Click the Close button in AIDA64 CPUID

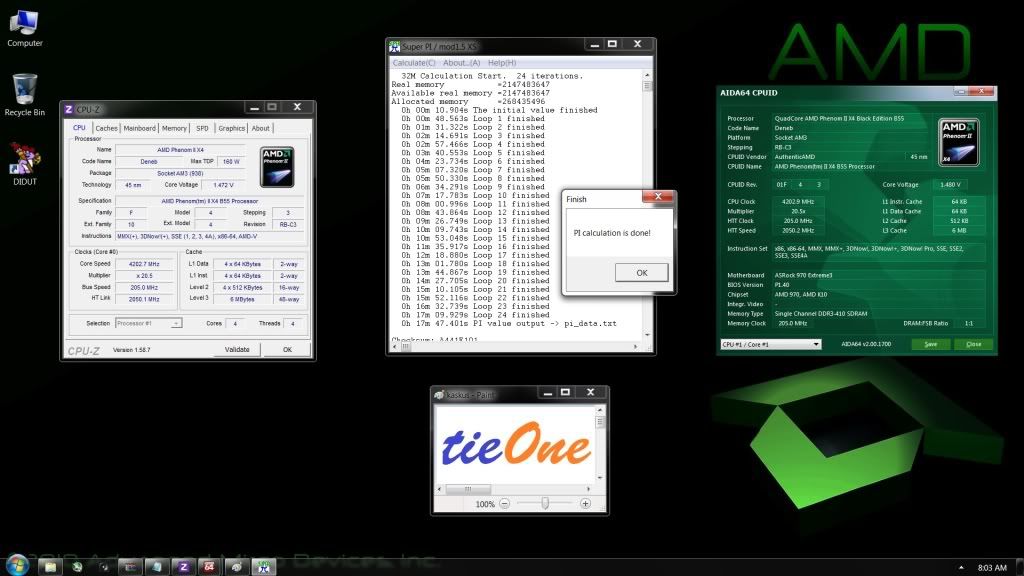[974, 344]
